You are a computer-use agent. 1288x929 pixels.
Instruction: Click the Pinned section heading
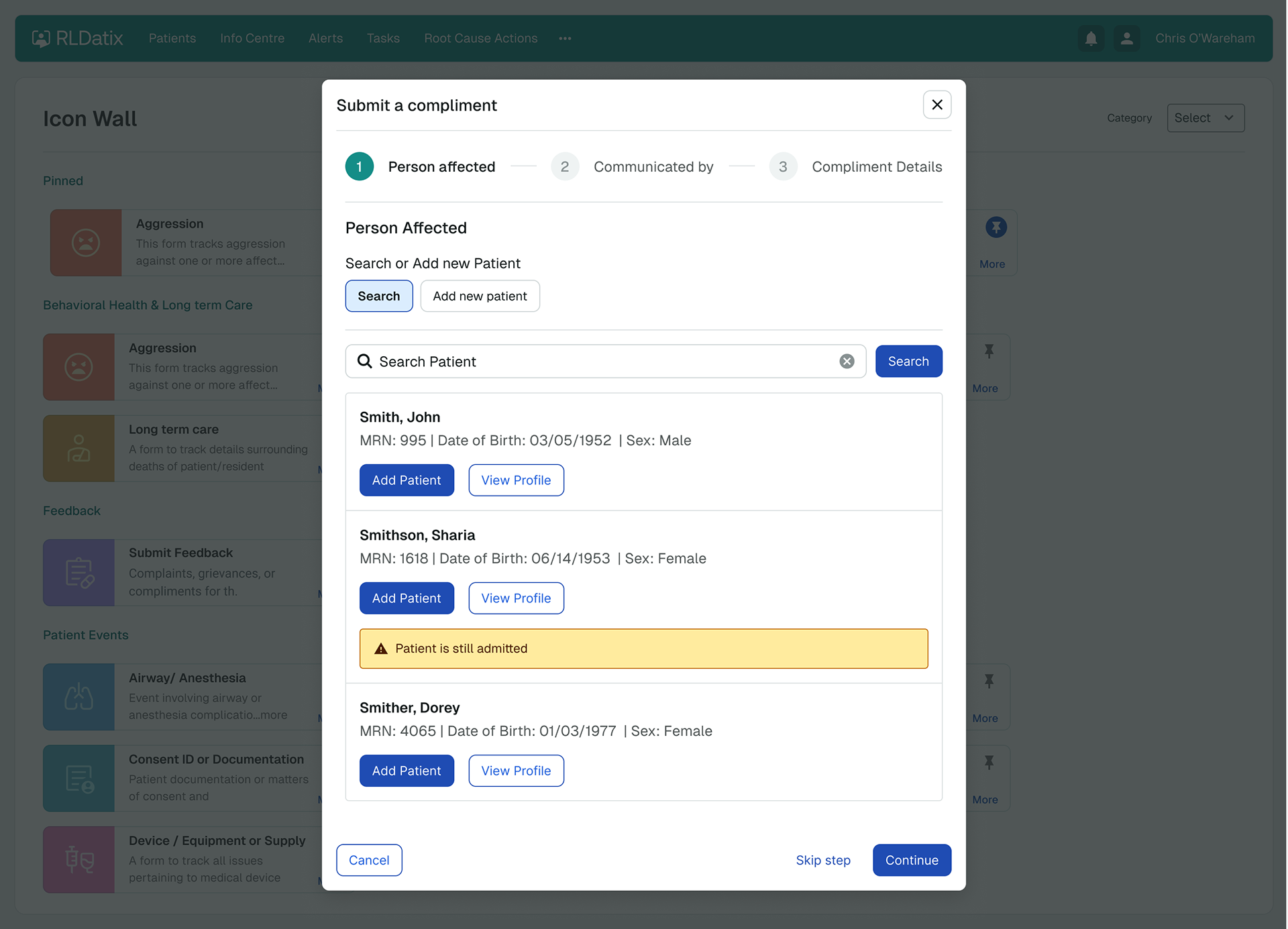[63, 181]
